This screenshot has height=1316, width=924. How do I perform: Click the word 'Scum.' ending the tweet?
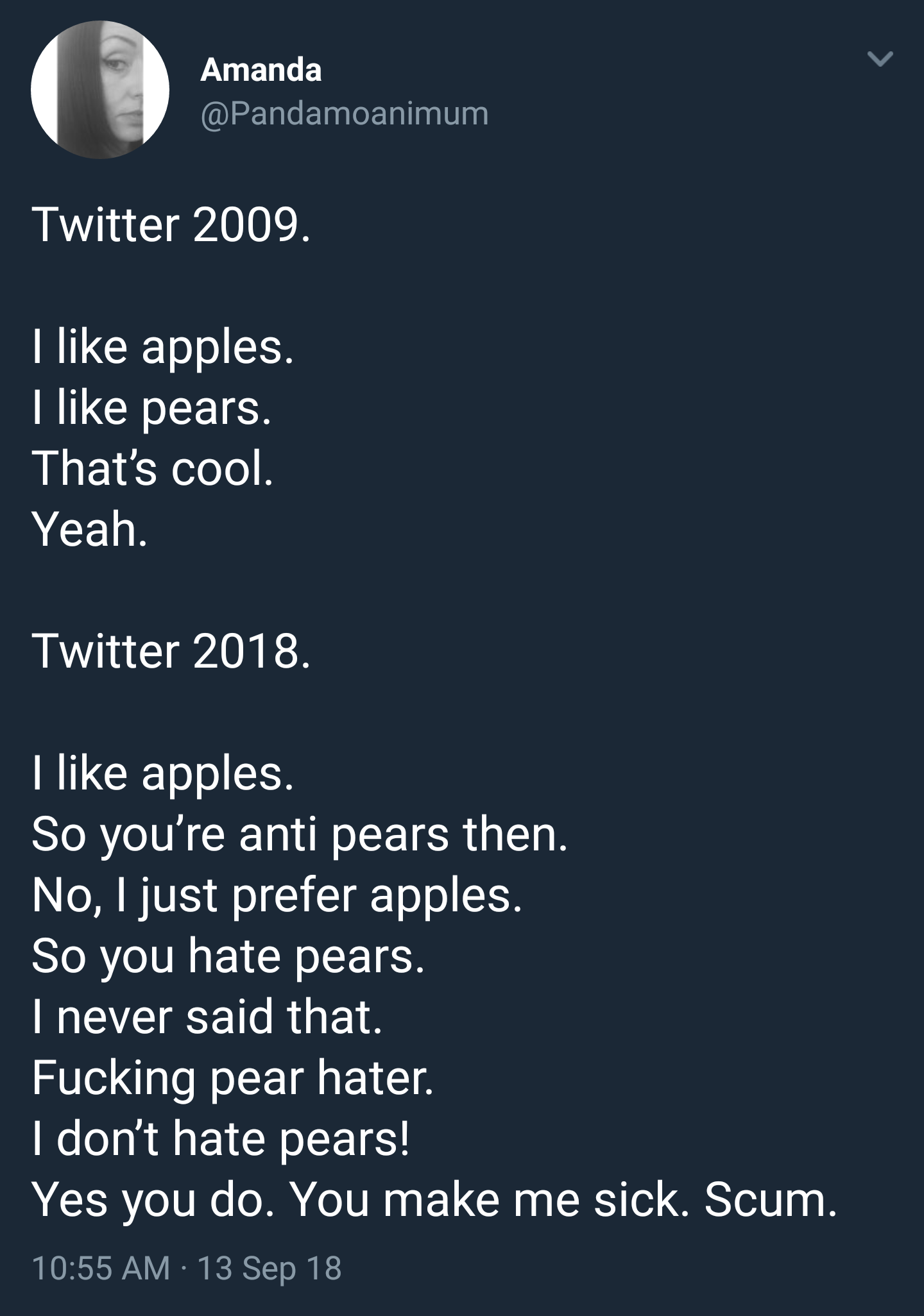point(771,1199)
